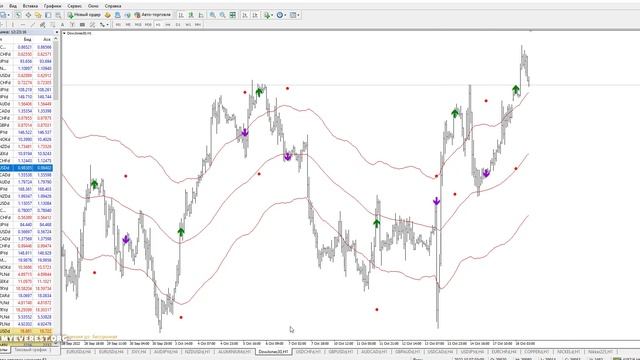
Task: Open the Вид menu
Action: [13, 6]
